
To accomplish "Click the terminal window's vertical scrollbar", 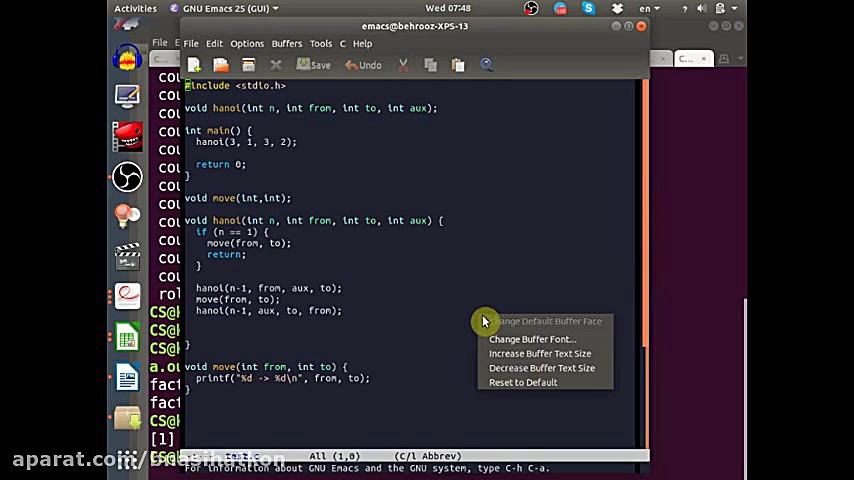I will tap(745, 389).
